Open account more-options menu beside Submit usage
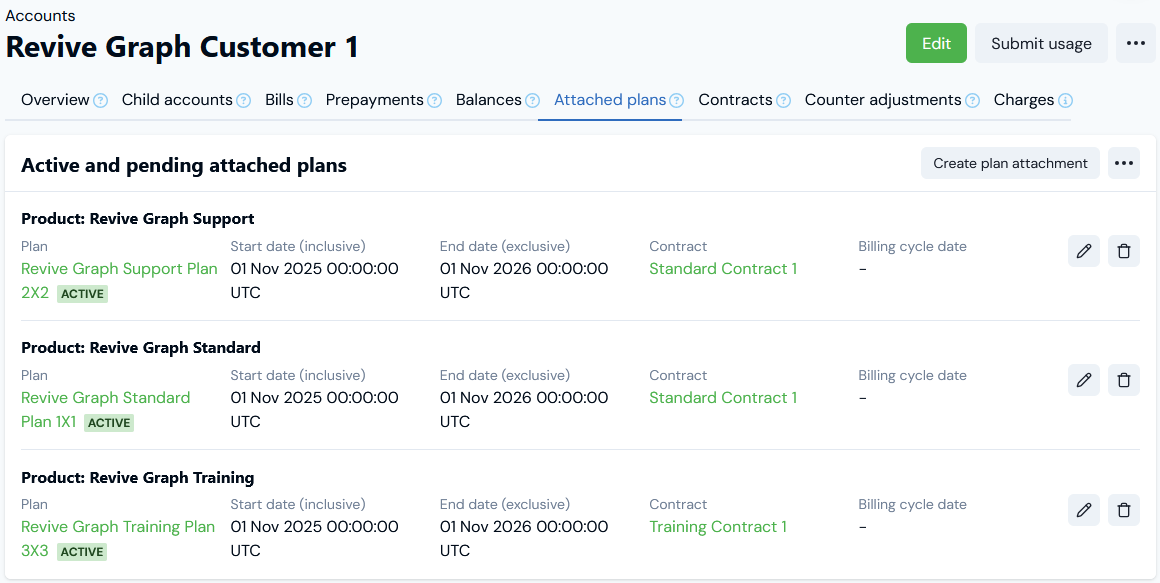This screenshot has height=583, width=1160. point(1135,43)
